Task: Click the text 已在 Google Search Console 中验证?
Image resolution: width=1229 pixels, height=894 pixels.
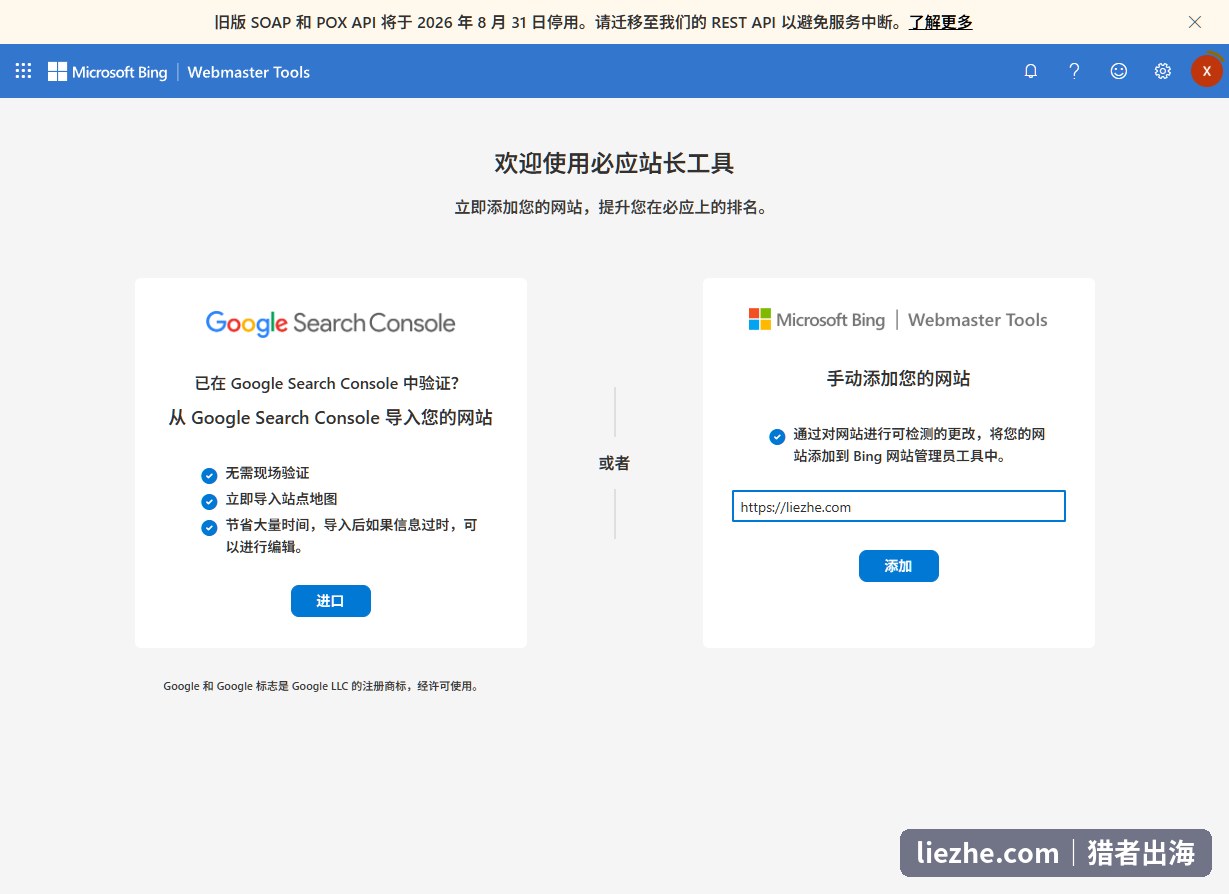Action: pyautogui.click(x=327, y=383)
